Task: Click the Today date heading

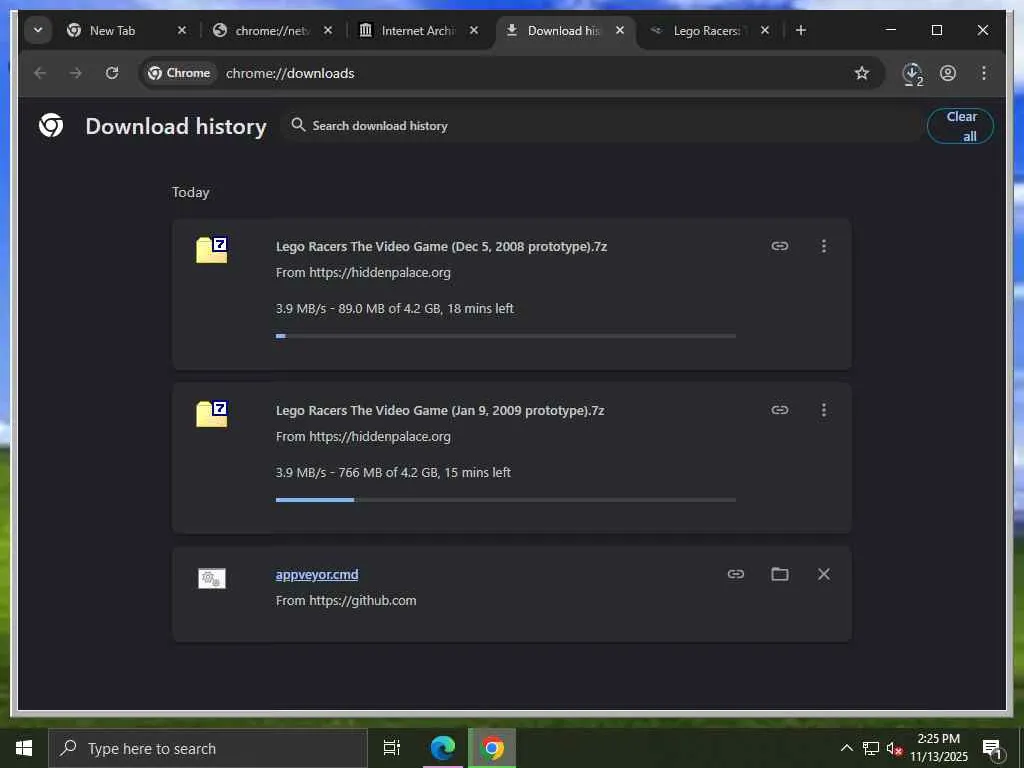Action: 191,193
